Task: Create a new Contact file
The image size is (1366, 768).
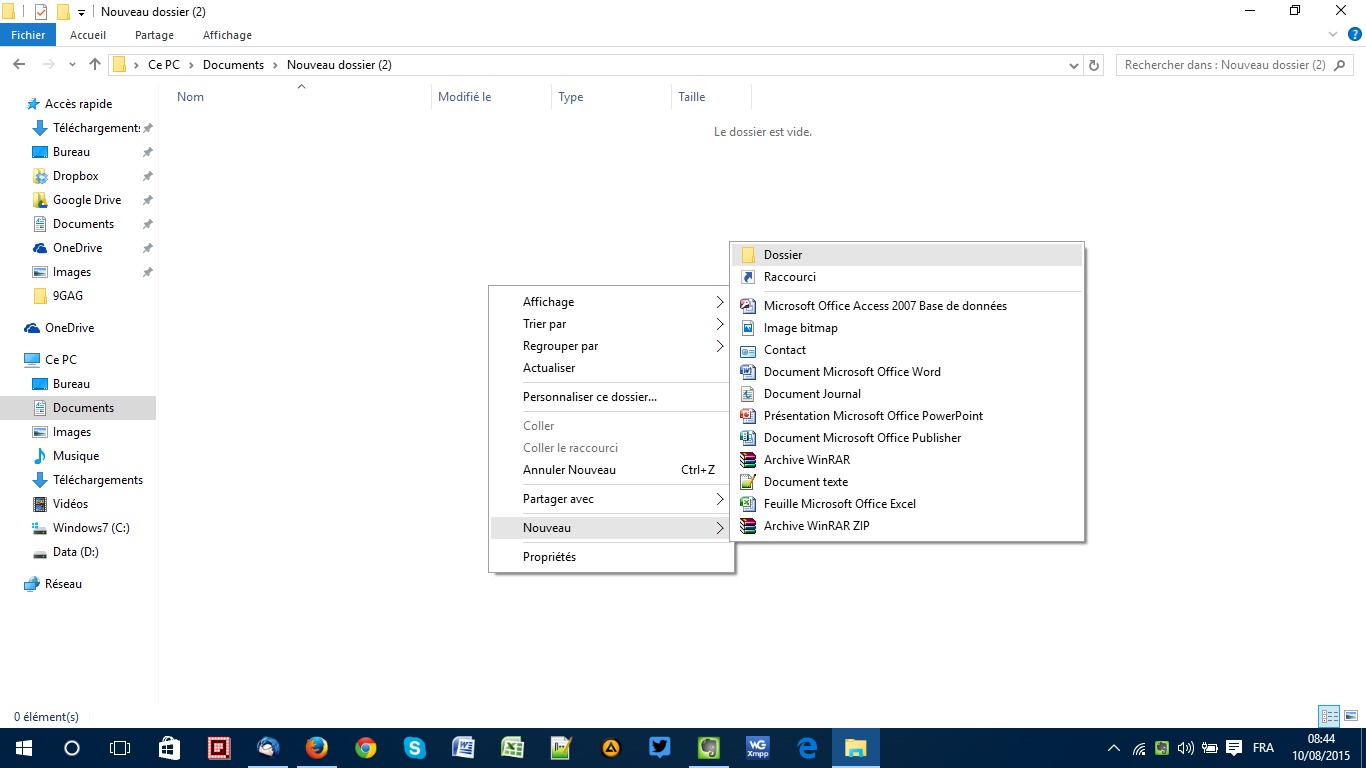Action: pos(907,350)
